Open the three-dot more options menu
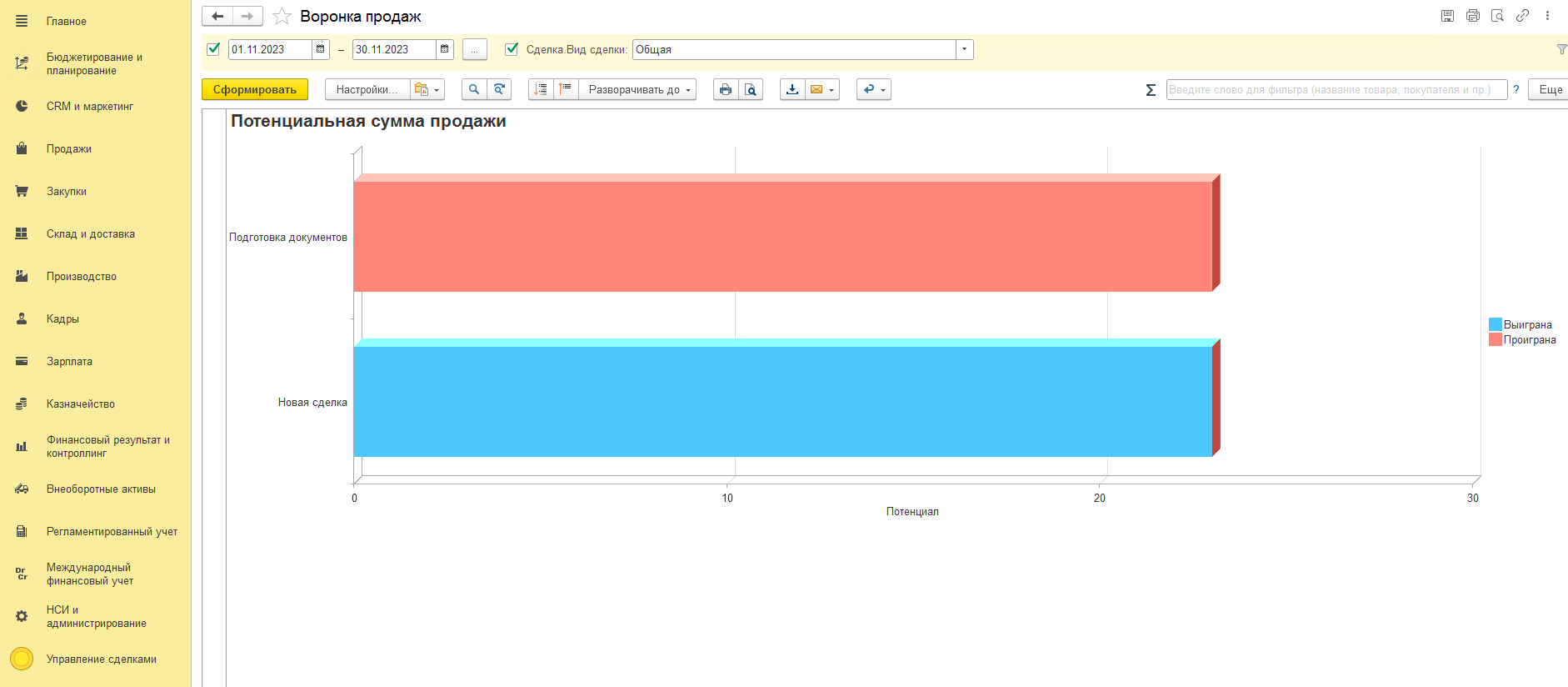This screenshot has height=687, width=1568. coord(1547,16)
